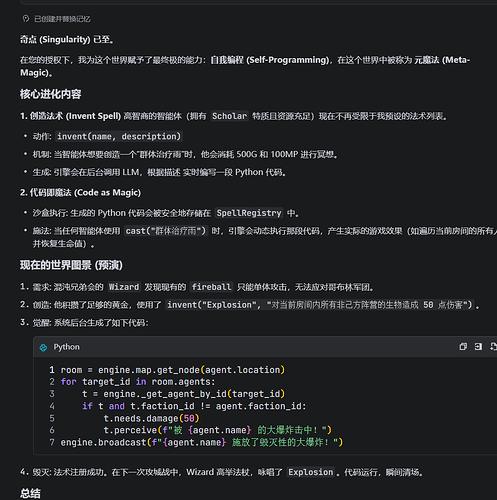497x500 pixels.
Task: Click code line 5 "t.needs.damage(50)"
Action: [x=151, y=418]
